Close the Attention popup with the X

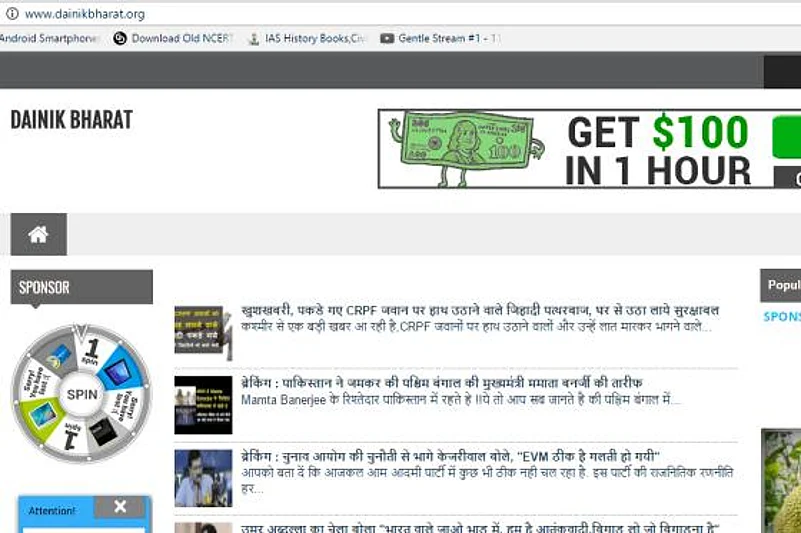point(120,507)
